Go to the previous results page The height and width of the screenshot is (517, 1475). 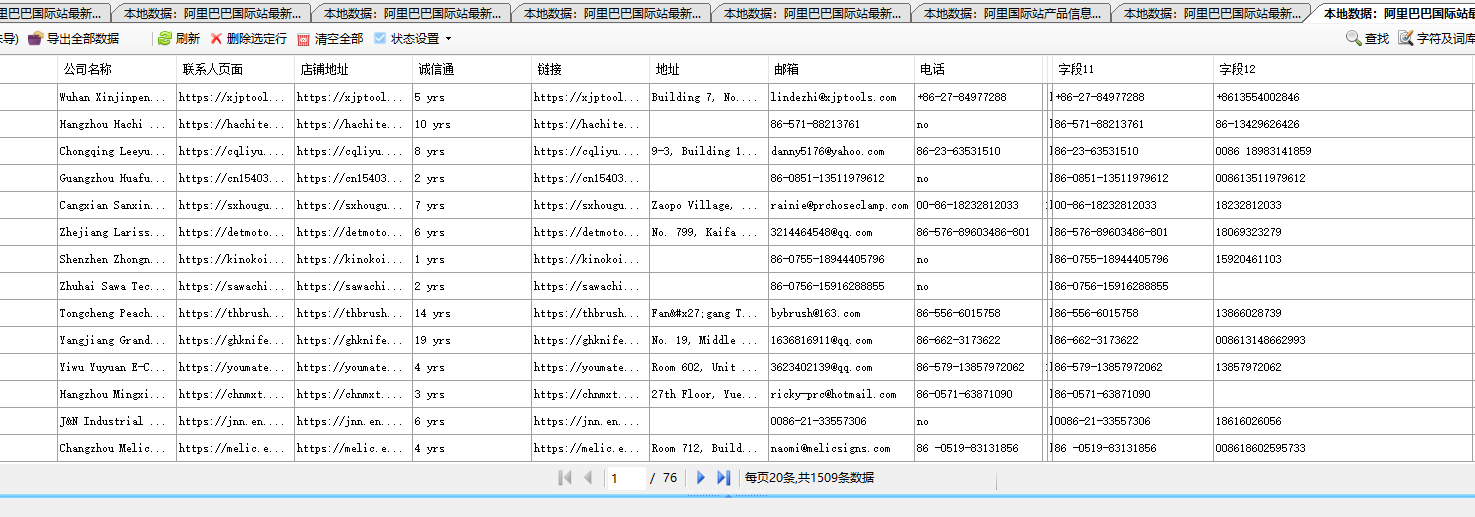coord(588,478)
